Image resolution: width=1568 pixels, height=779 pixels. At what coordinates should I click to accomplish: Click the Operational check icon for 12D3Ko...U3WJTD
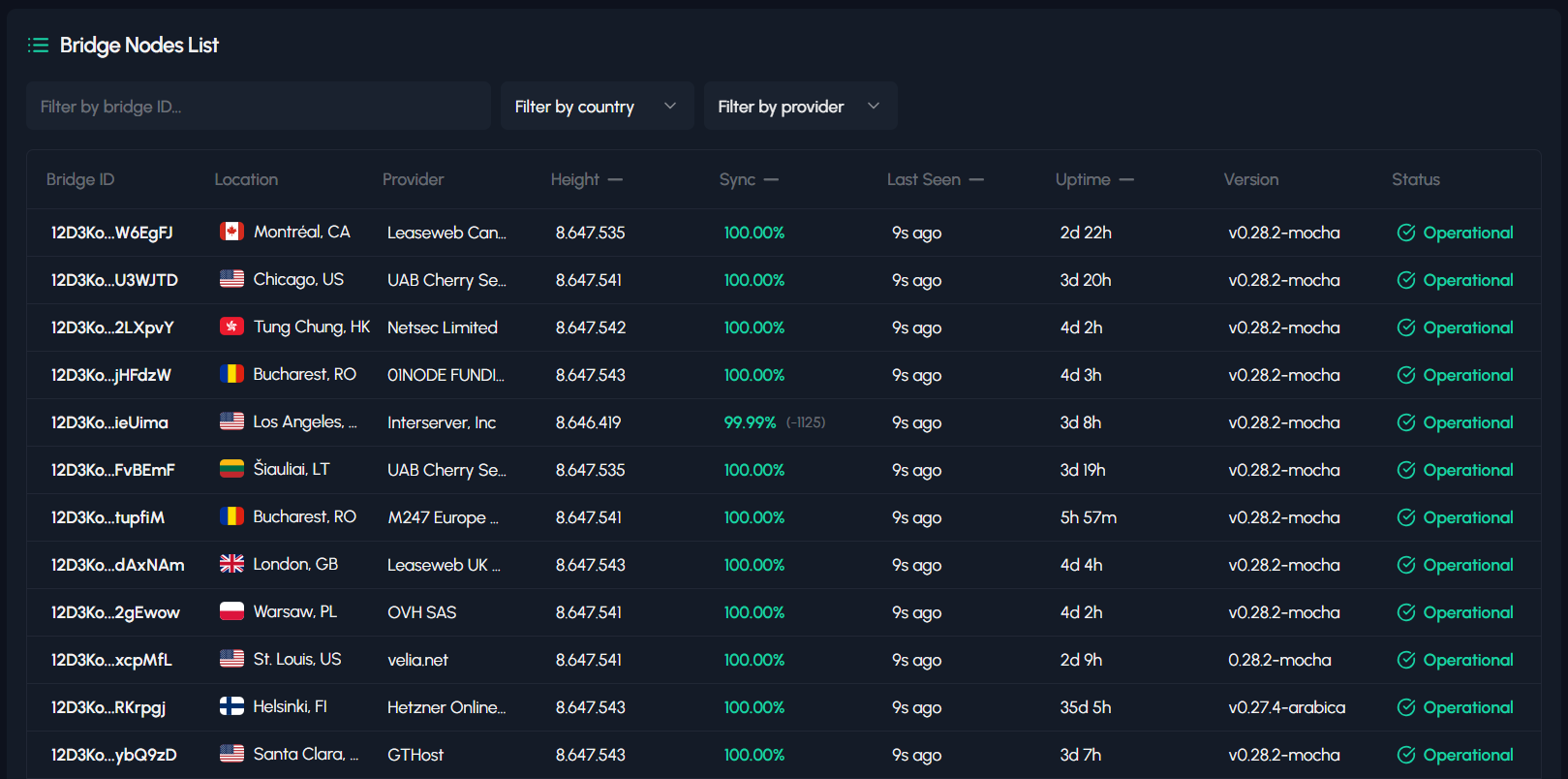point(1406,280)
